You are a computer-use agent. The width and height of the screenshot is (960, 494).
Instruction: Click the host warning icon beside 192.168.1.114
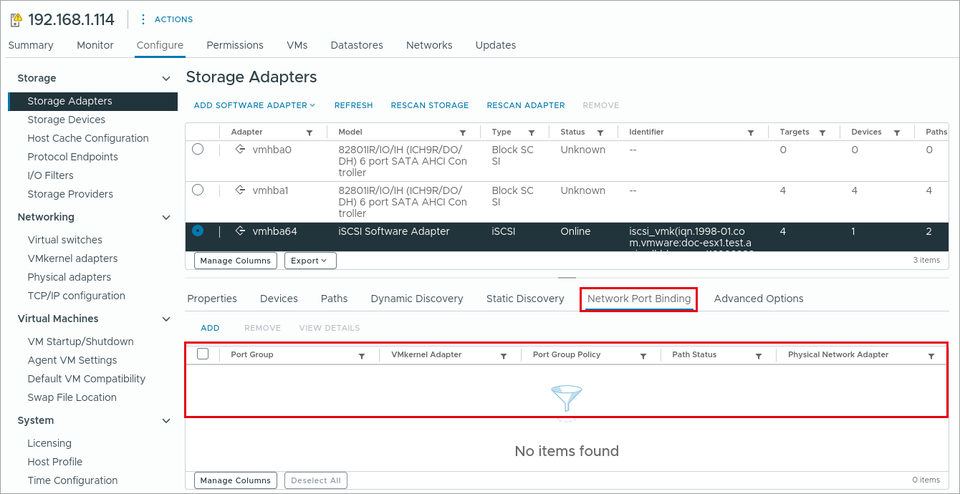point(17,20)
